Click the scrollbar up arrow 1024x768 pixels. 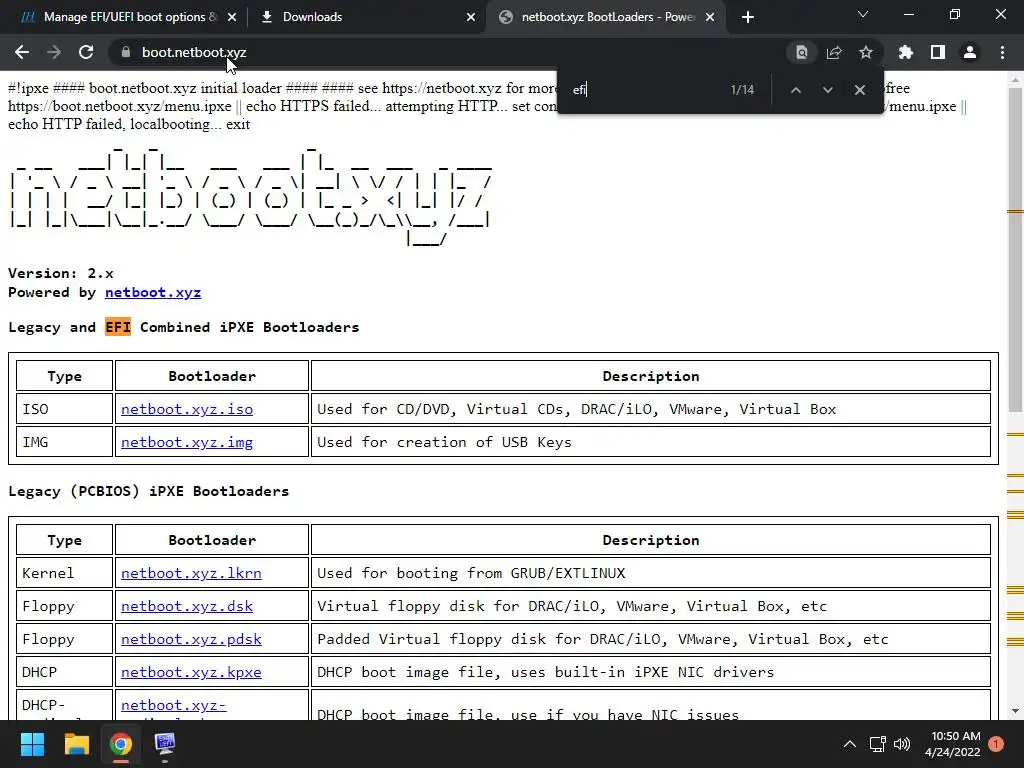tap(1015, 80)
